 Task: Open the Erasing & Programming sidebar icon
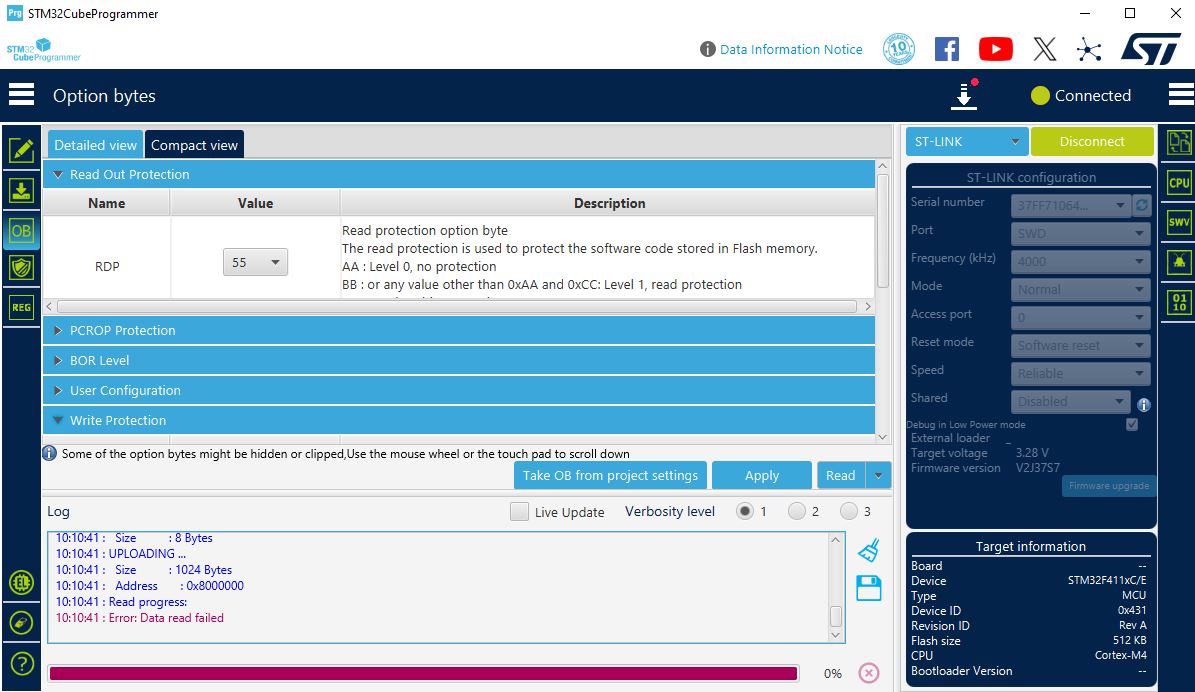(x=21, y=190)
